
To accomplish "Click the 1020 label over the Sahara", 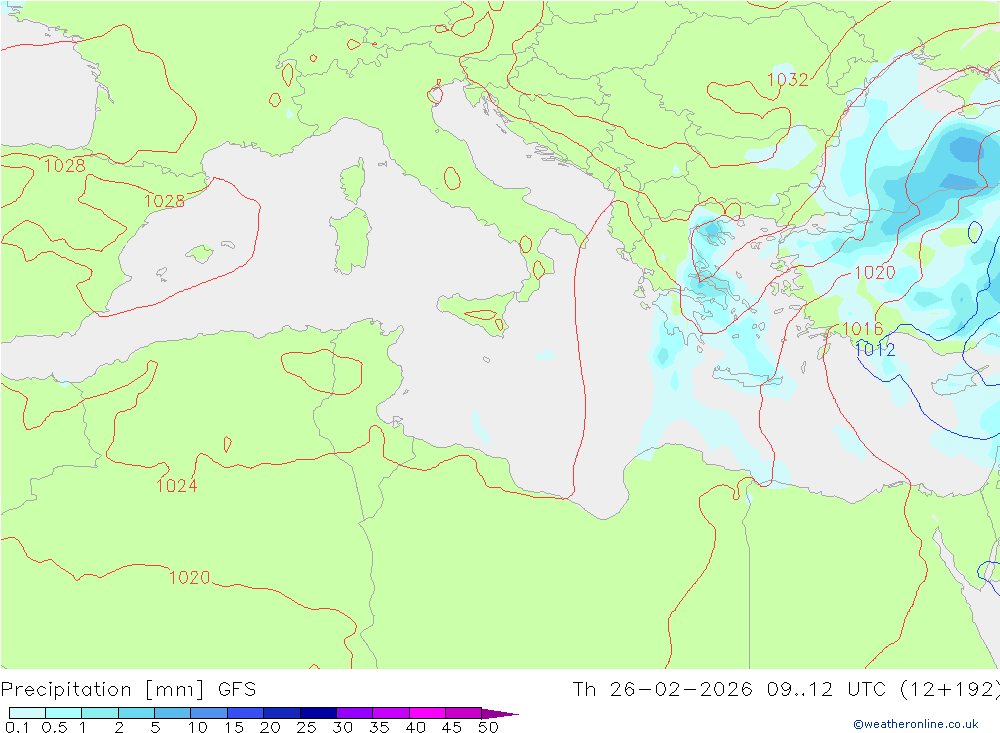I will (189, 578).
